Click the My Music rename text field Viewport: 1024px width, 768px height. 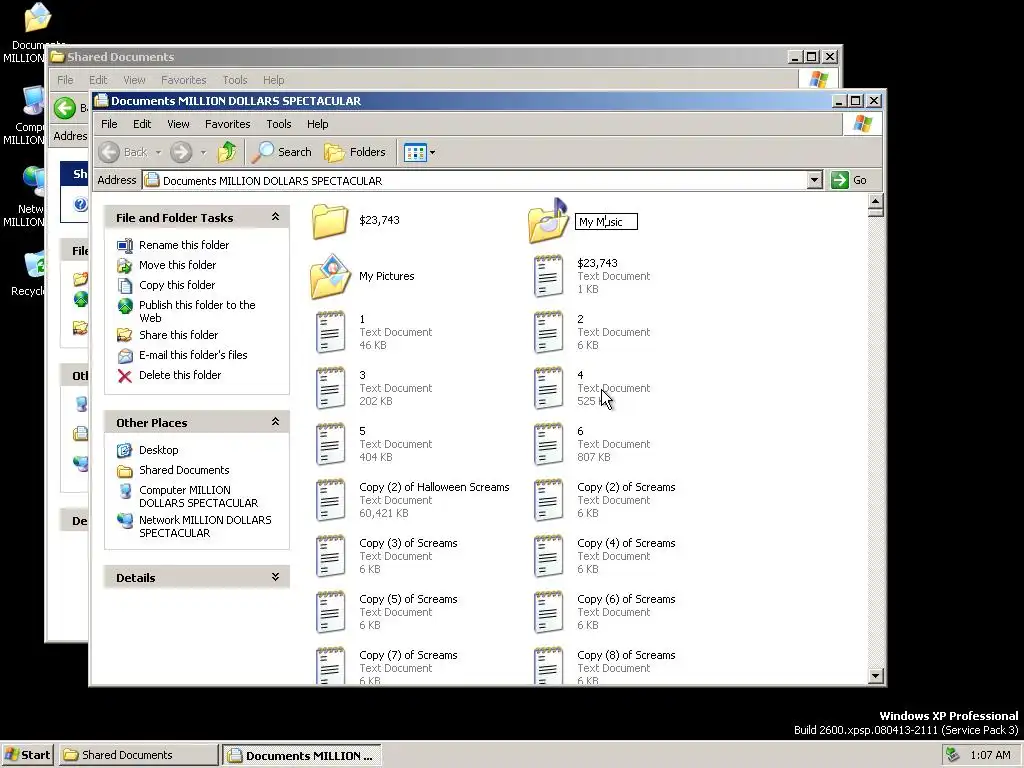(x=606, y=222)
